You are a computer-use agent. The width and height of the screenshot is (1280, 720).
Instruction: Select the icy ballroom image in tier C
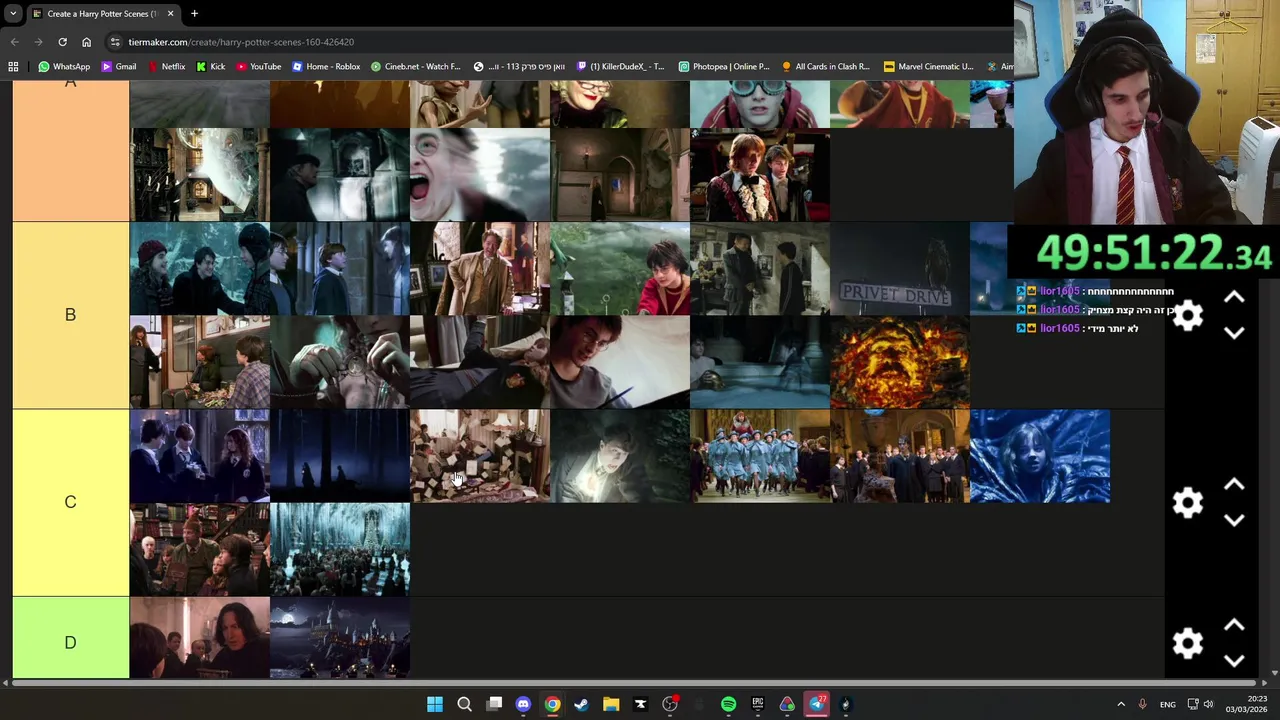point(340,549)
